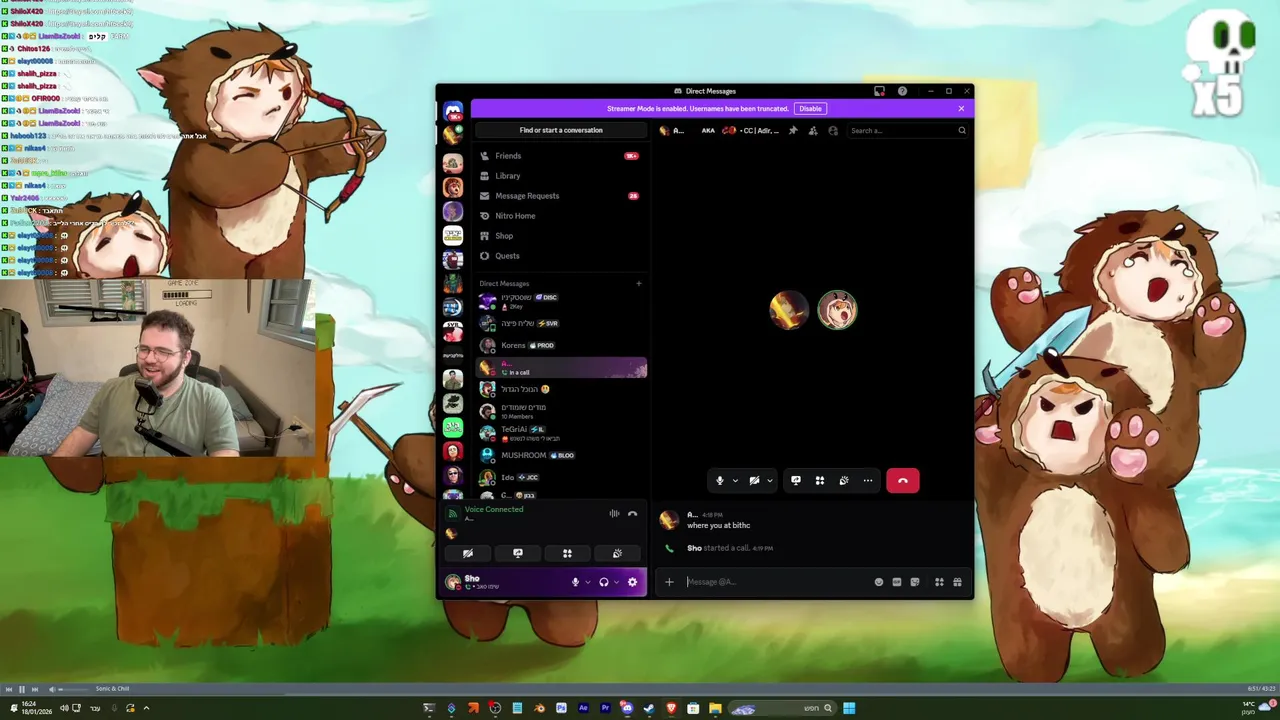Open more call options ellipsis

pyautogui.click(x=868, y=481)
